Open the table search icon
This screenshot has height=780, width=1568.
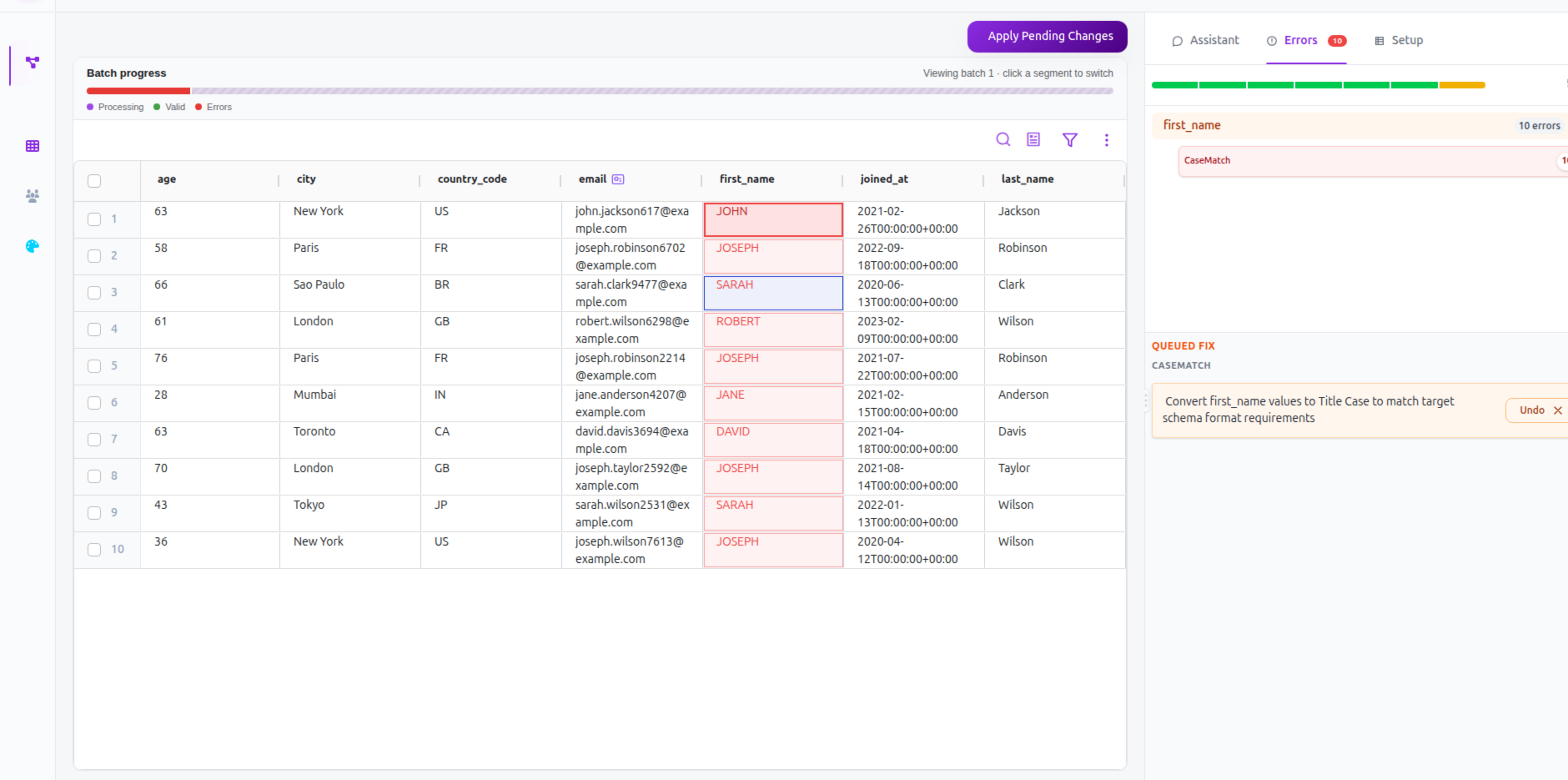[1003, 139]
